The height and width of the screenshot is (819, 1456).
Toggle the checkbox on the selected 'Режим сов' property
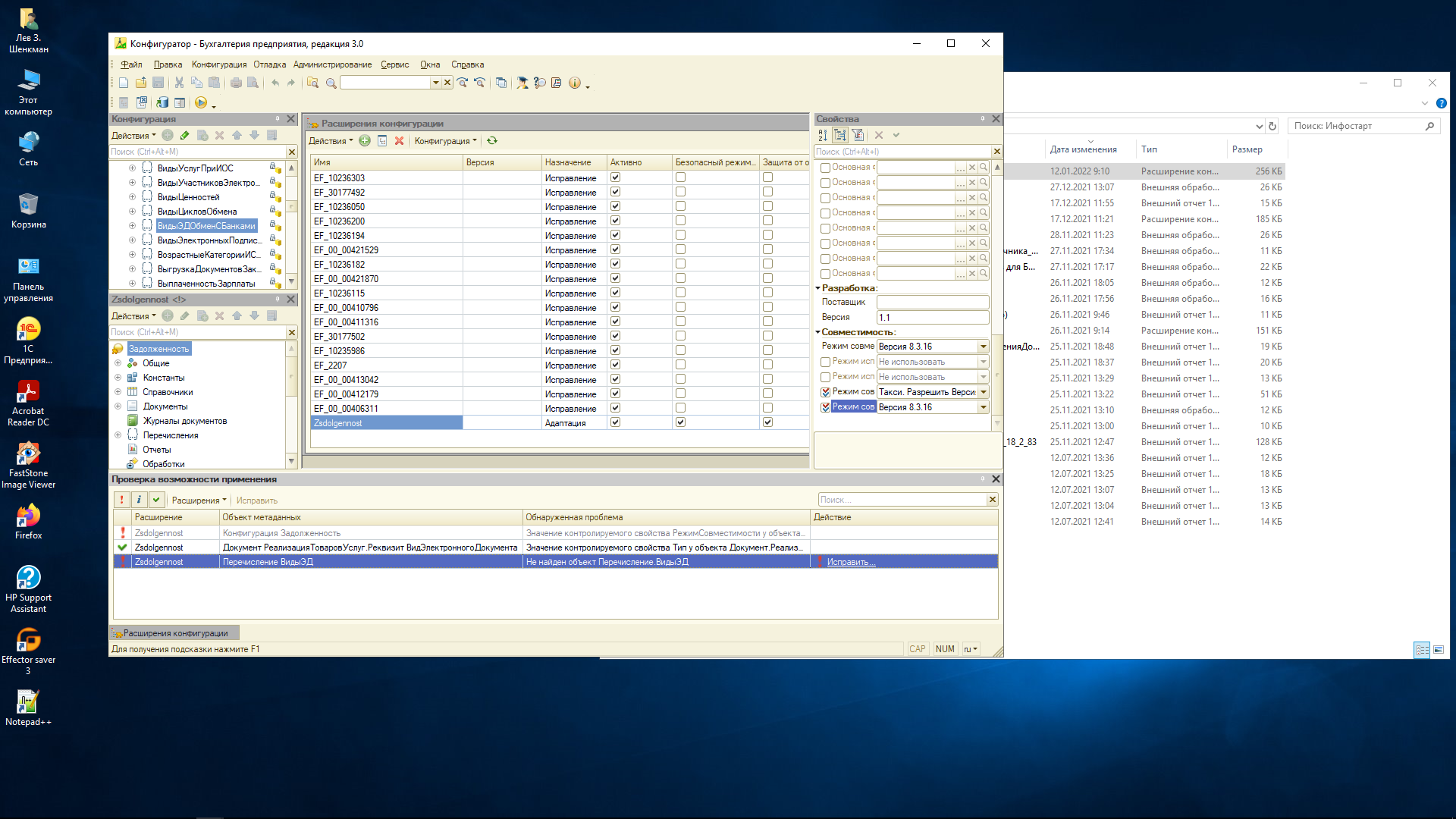tap(826, 407)
